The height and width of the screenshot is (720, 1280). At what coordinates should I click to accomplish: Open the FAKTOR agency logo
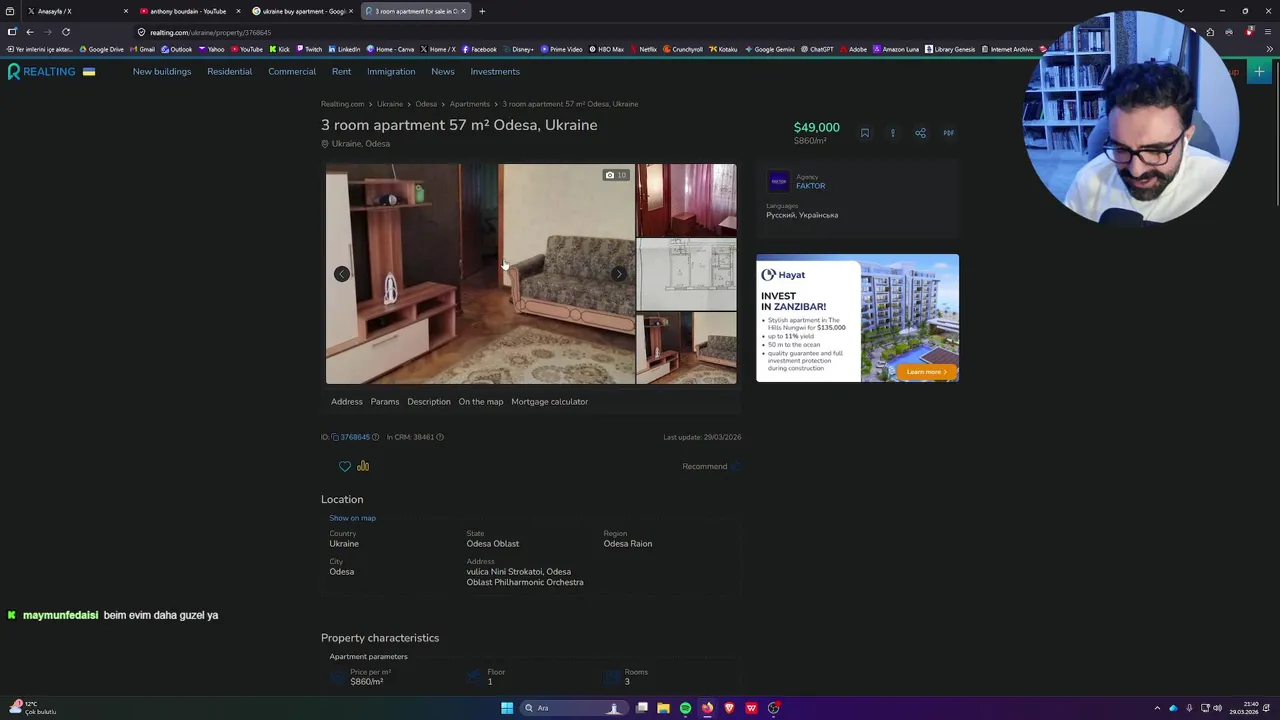[x=778, y=181]
